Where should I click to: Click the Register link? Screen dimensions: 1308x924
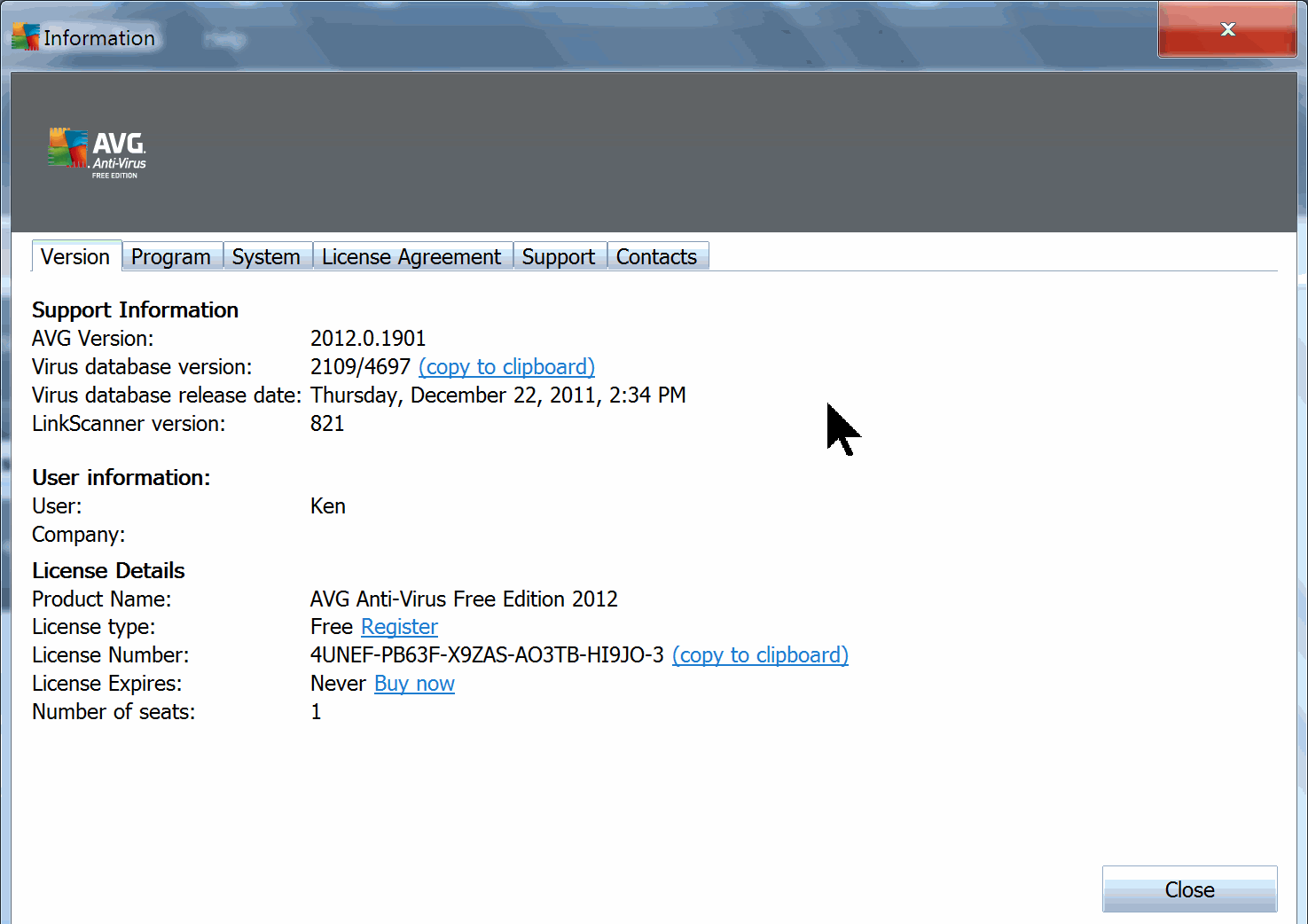[399, 627]
